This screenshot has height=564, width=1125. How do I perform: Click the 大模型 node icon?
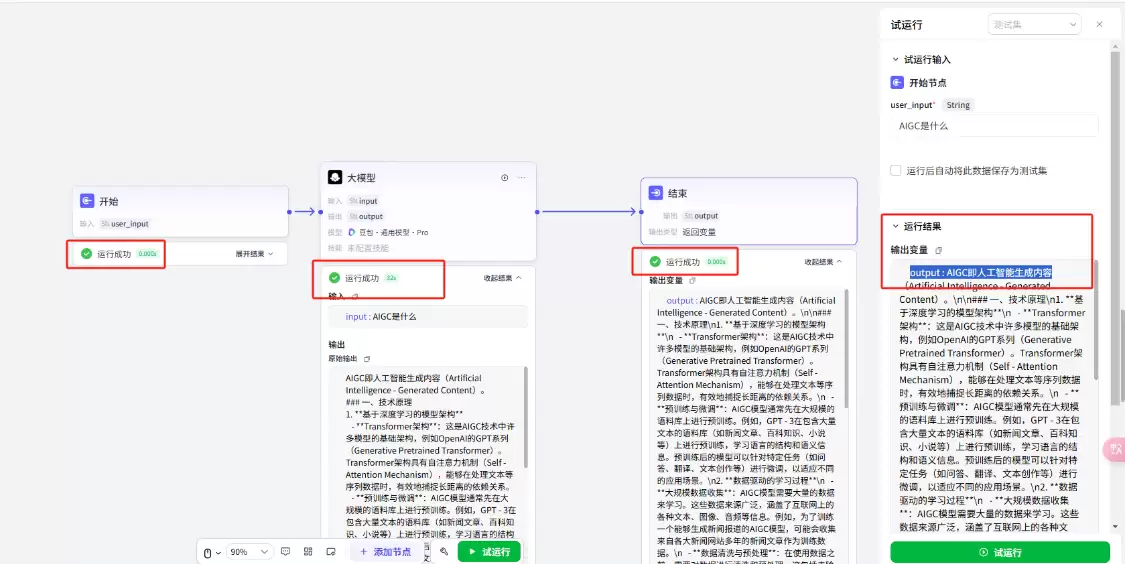coord(334,177)
